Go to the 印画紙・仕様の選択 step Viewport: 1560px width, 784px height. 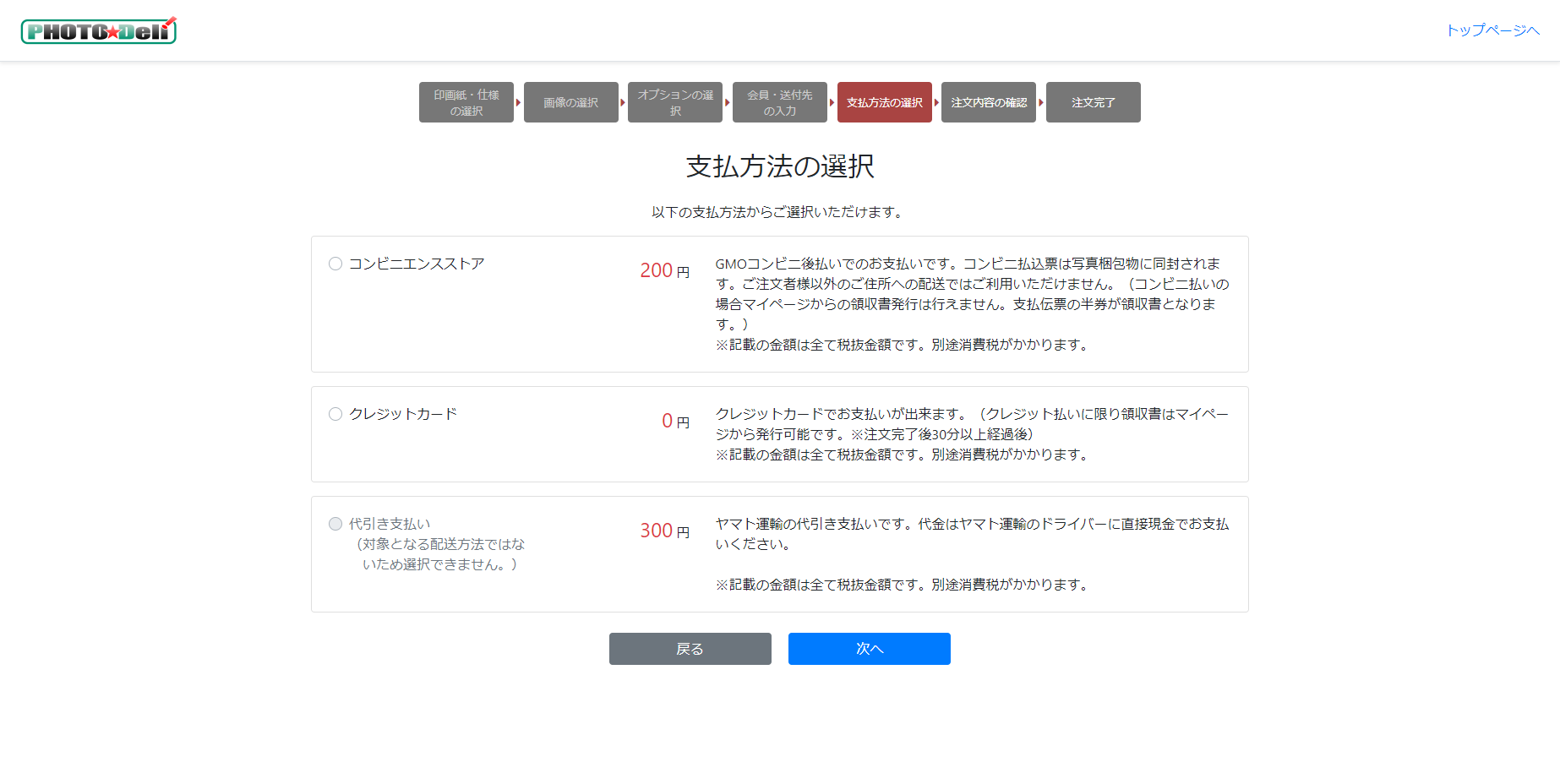point(466,102)
